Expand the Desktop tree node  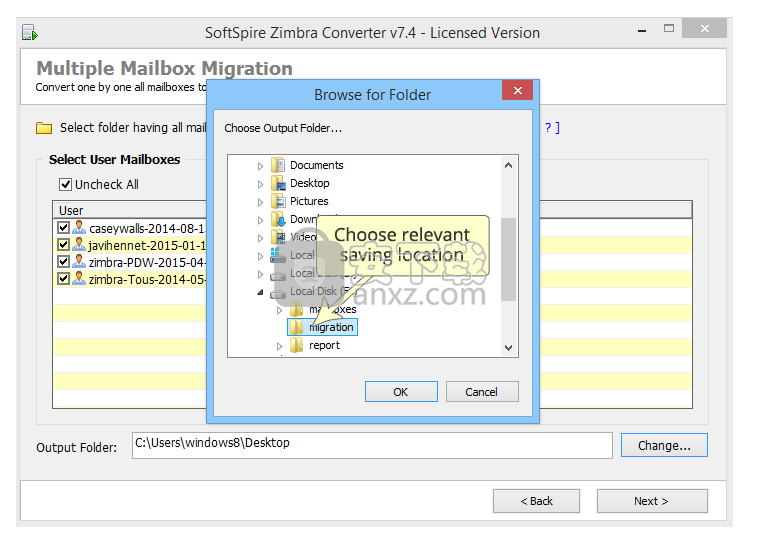pos(260,184)
